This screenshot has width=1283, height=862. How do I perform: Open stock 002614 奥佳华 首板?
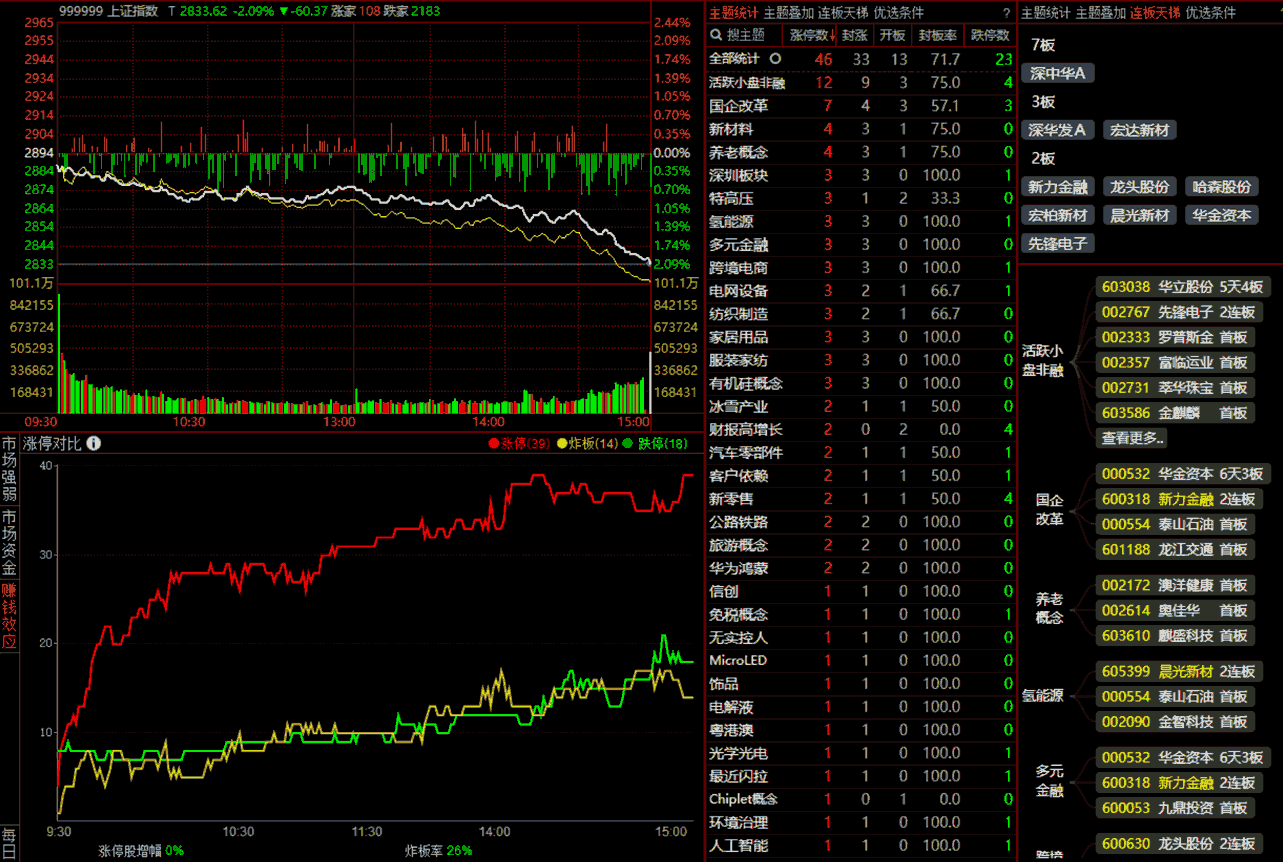pyautogui.click(x=1176, y=610)
